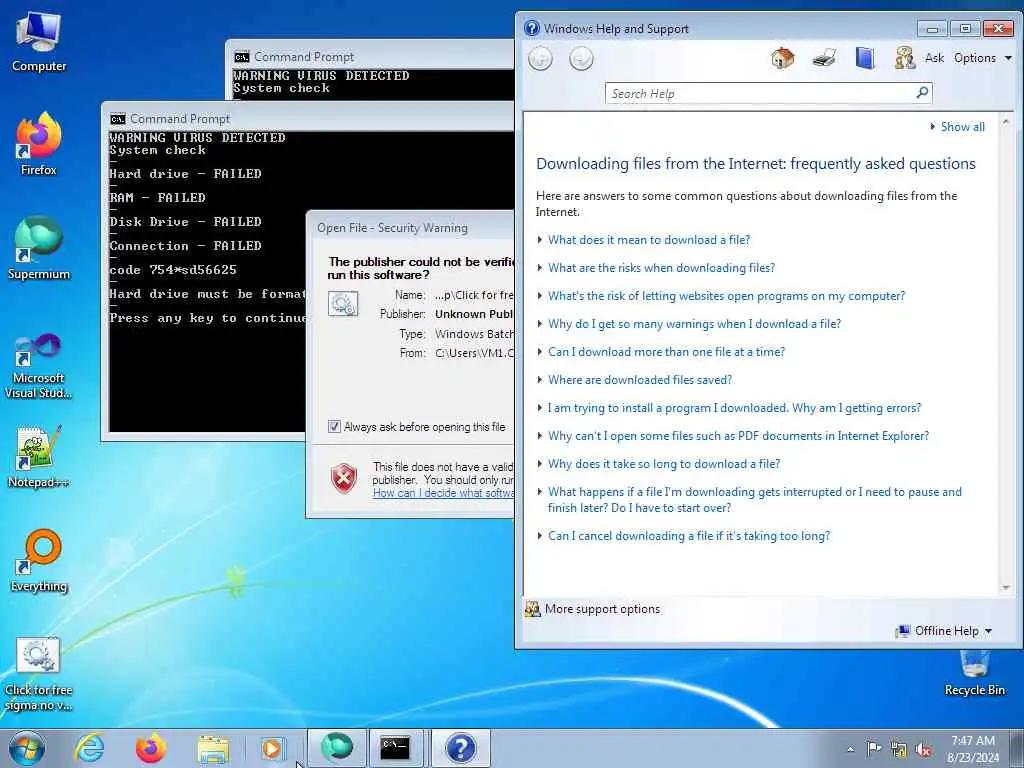Screen dimensions: 1024x768
Task: Expand 'What happens if a file I'm downloading gets interrupted'
Action: (x=754, y=500)
